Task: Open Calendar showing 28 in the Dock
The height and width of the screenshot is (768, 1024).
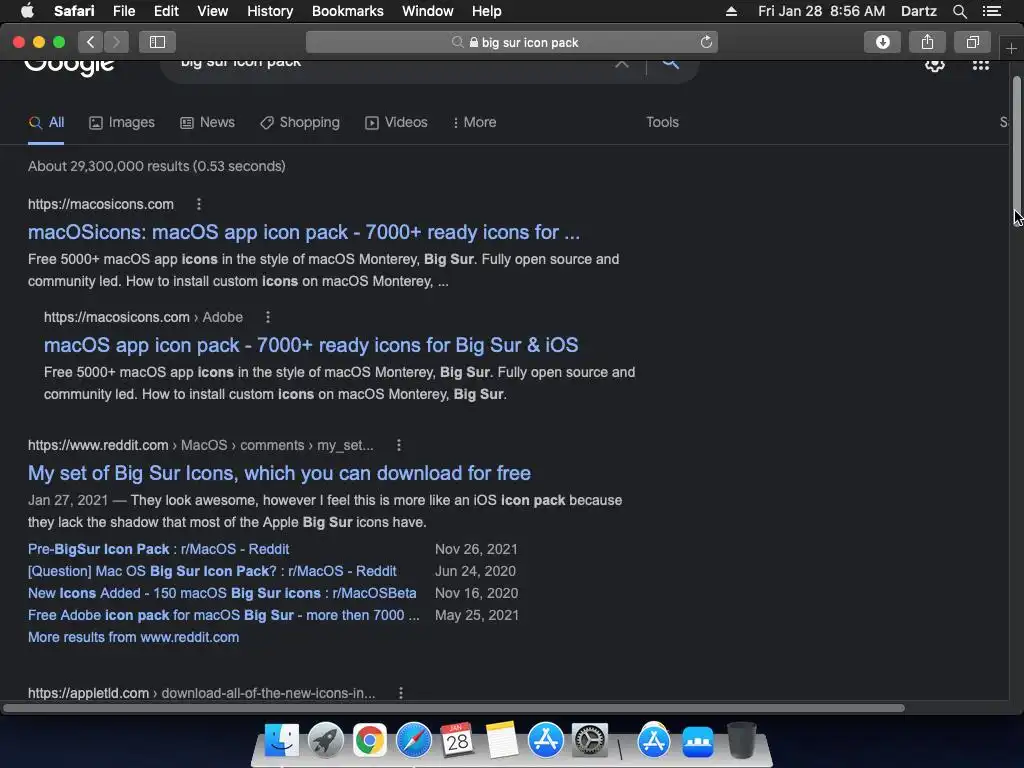Action: coord(457,740)
